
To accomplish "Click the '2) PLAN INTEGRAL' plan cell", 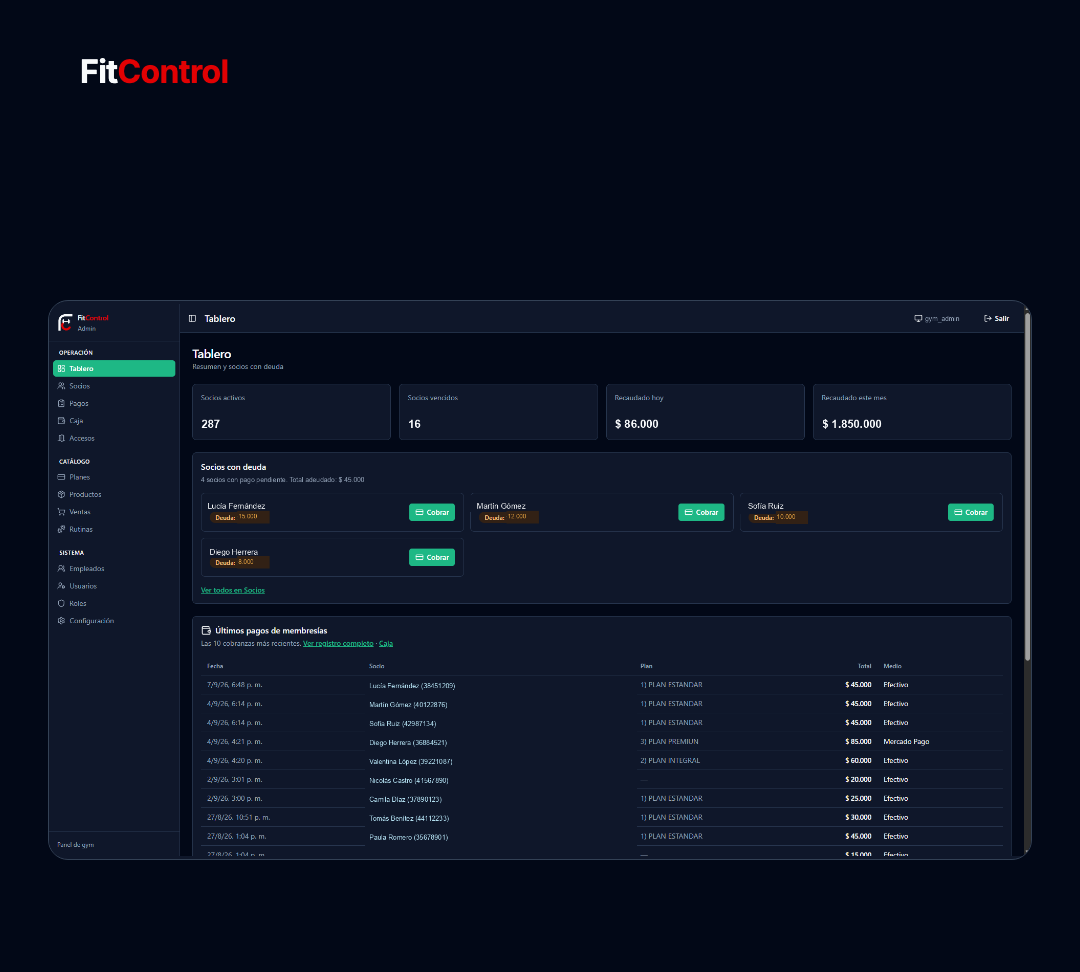I will coord(670,761).
